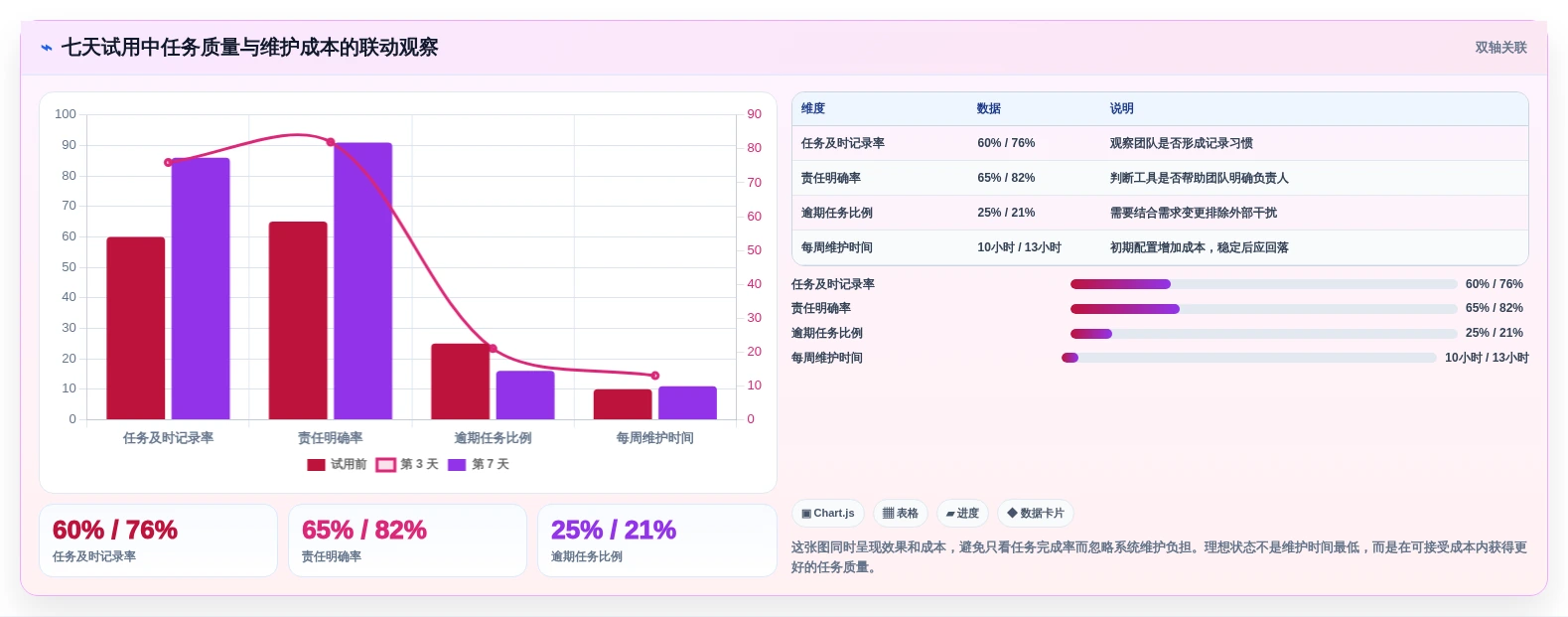Click the note 判断工具是否帮助团队明确负责人

(x=1199, y=178)
